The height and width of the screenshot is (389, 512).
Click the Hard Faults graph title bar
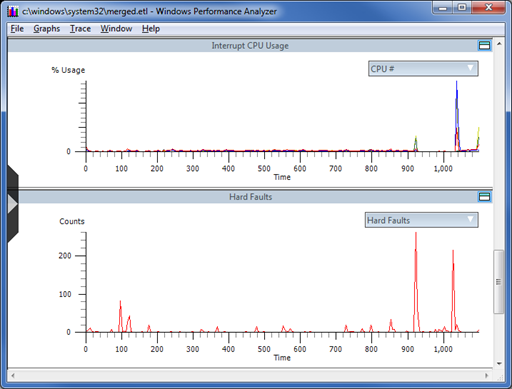(250, 197)
